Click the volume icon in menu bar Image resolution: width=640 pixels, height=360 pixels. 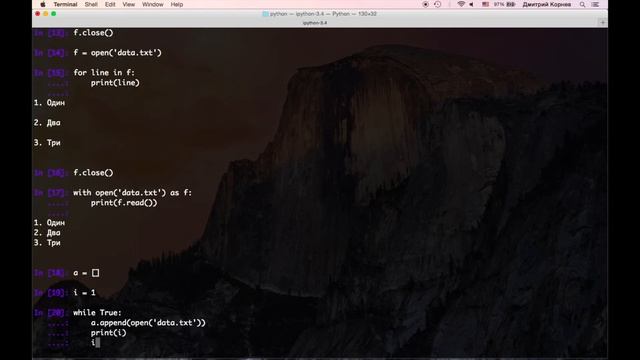point(471,4)
